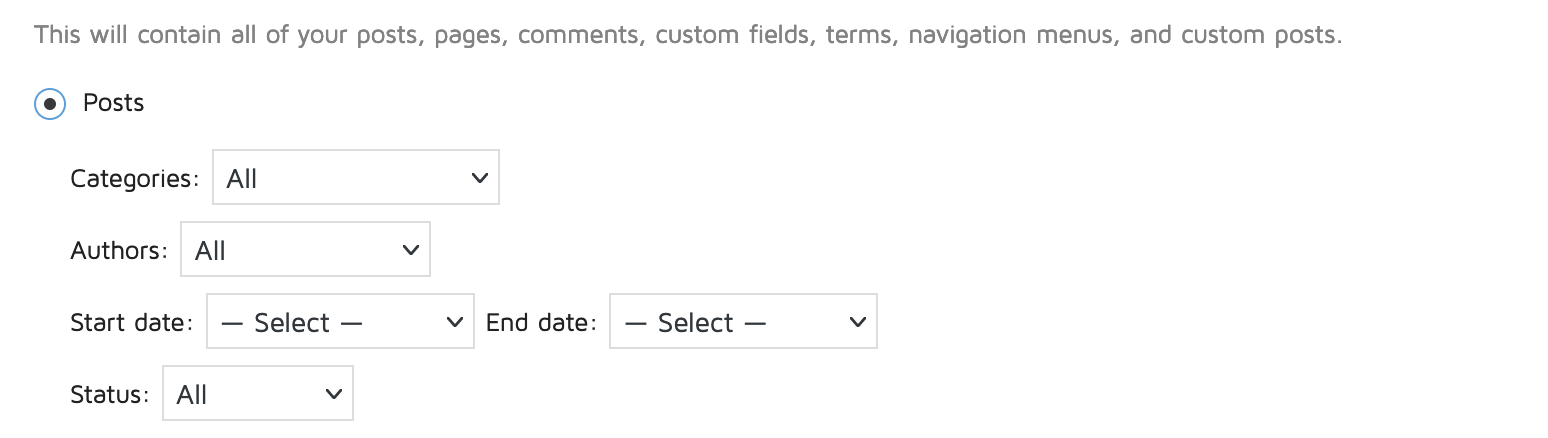Image resolution: width=1548 pixels, height=438 pixels.
Task: Click the End date field label
Action: pyautogui.click(x=541, y=323)
